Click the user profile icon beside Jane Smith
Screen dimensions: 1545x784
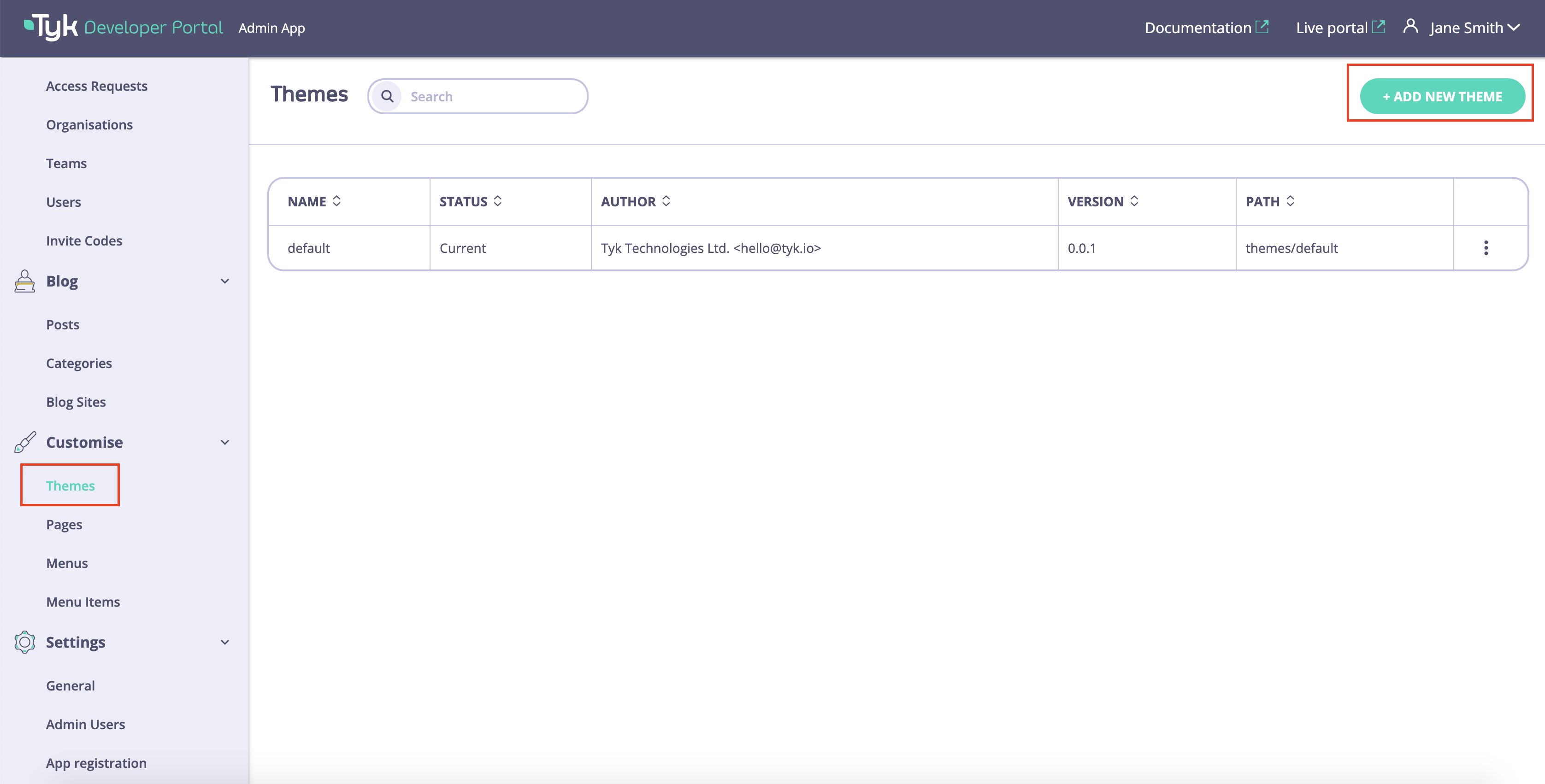(x=1411, y=26)
